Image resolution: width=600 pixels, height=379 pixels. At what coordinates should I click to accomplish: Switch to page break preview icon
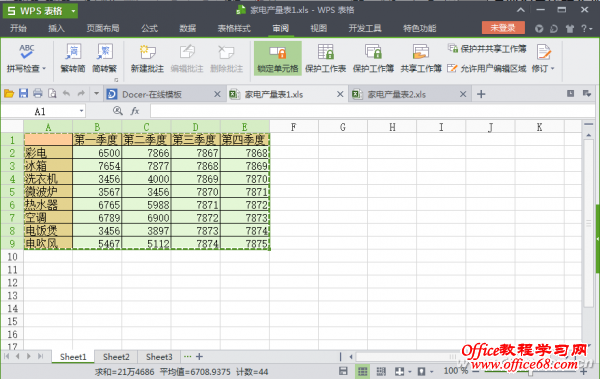(x=381, y=371)
